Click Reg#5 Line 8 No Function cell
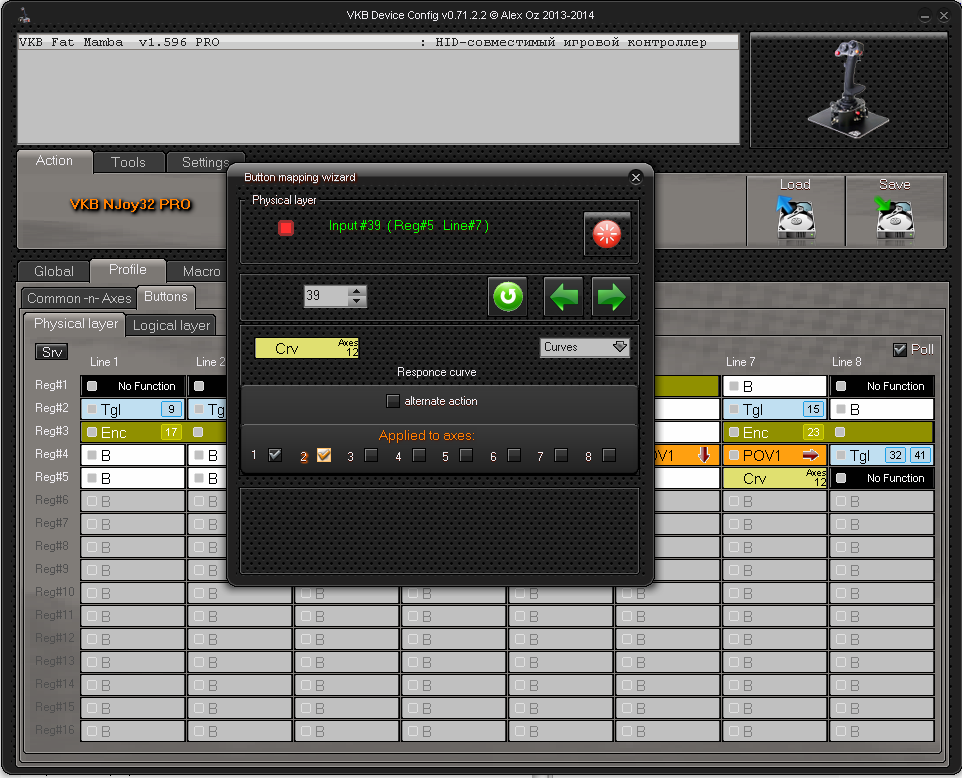This screenshot has height=778, width=962. point(882,478)
